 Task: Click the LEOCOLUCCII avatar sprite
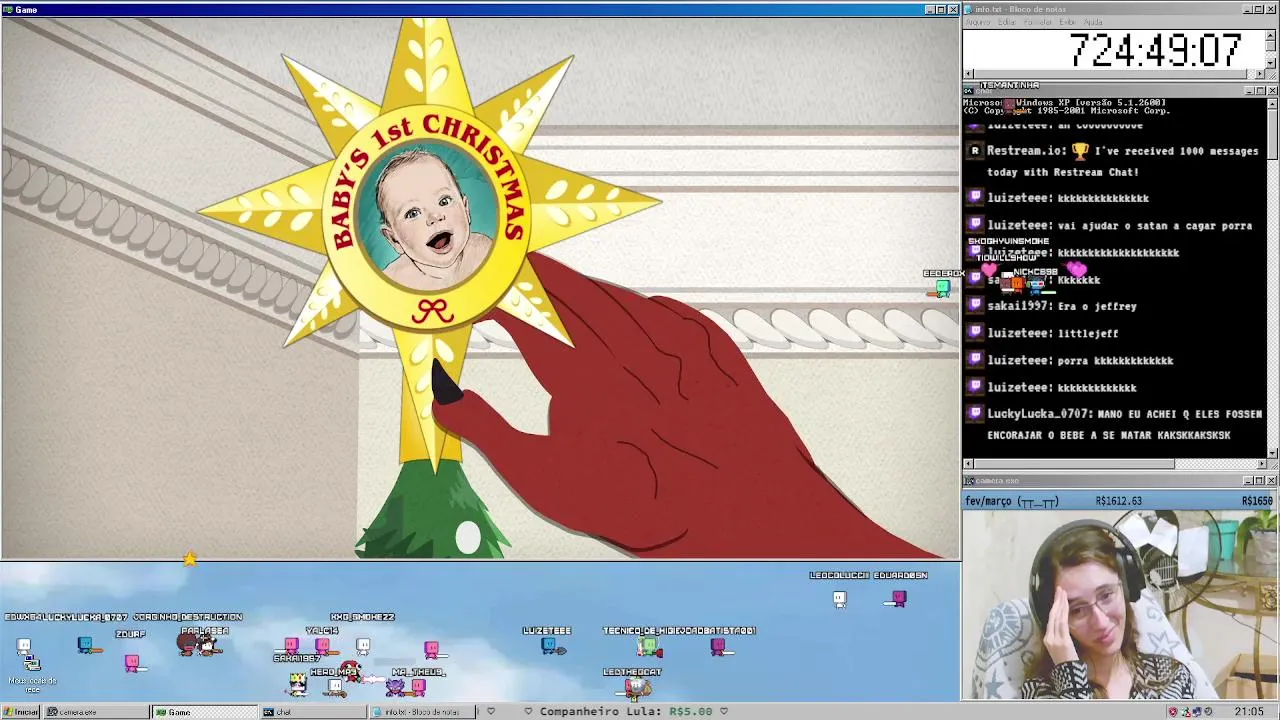tap(840, 598)
